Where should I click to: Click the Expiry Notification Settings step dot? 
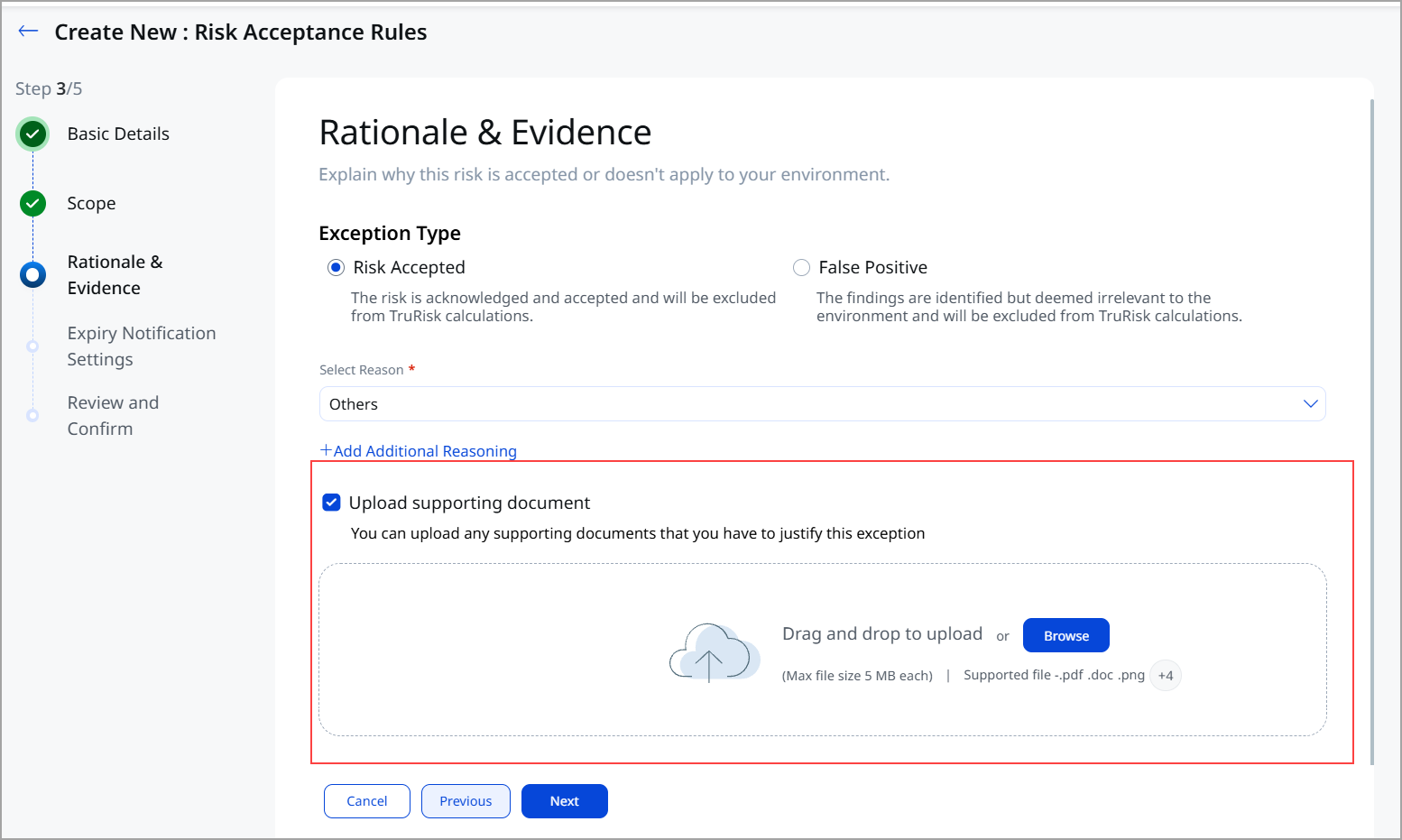[32, 346]
